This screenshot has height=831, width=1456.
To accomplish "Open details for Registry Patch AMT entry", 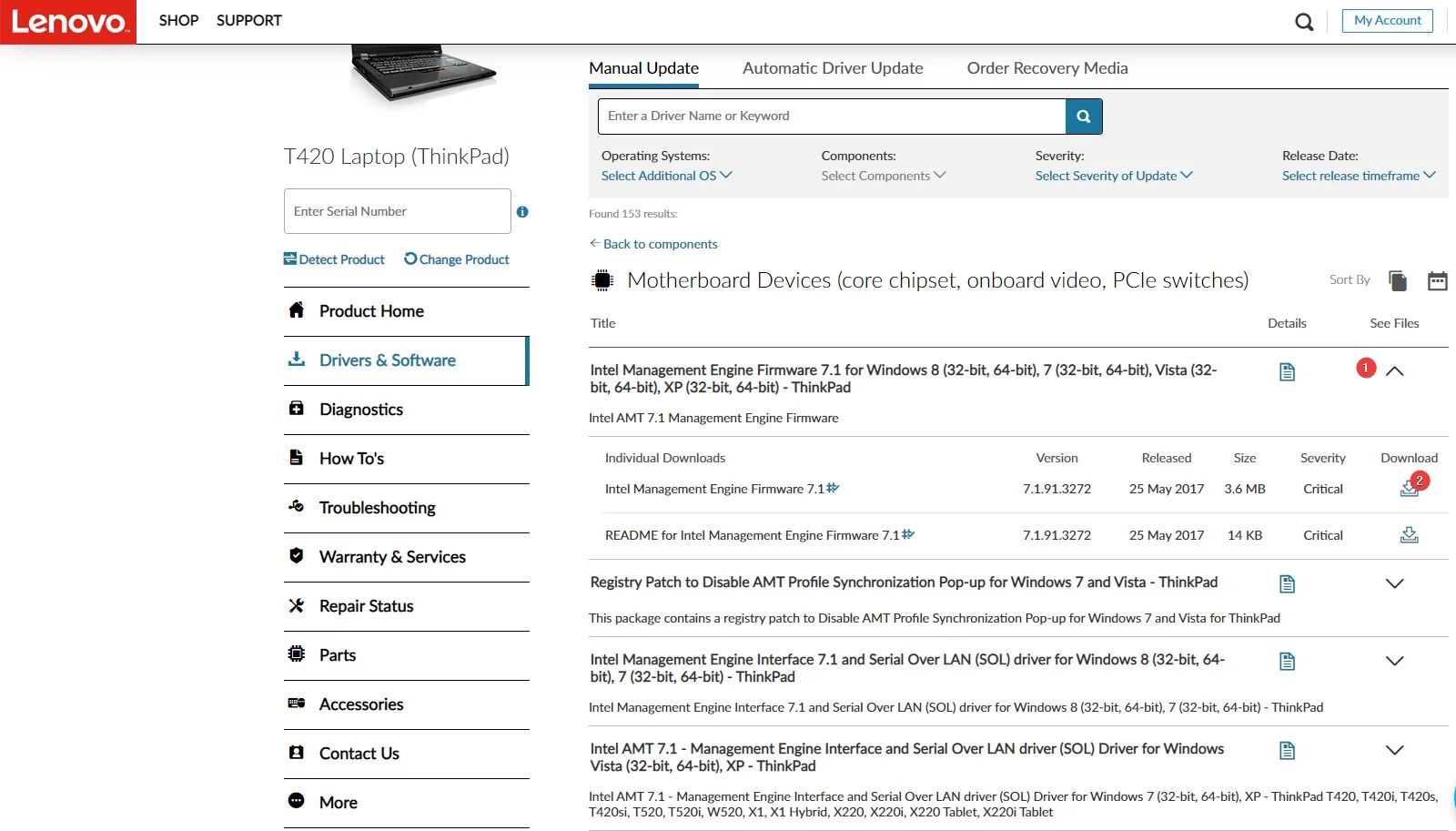I will pos(1287,583).
